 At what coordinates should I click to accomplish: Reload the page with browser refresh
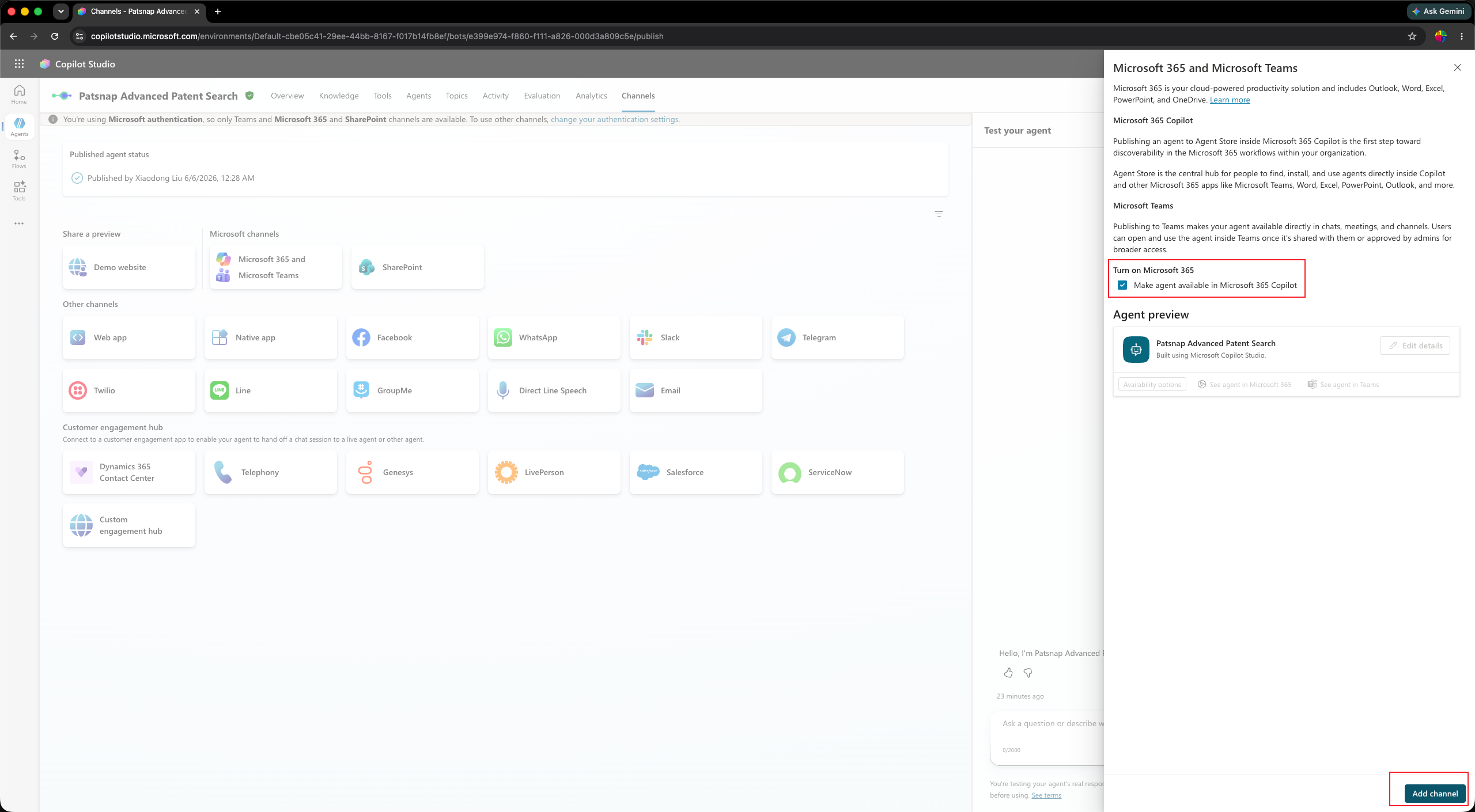coord(55,36)
